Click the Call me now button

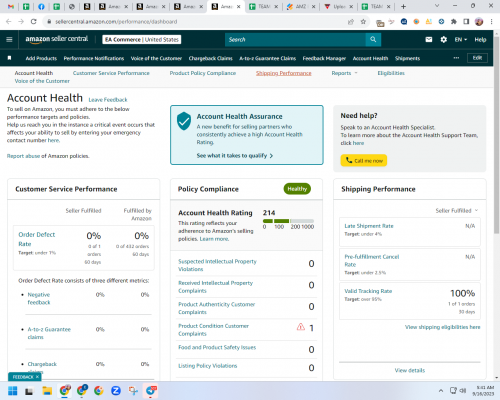364,160
